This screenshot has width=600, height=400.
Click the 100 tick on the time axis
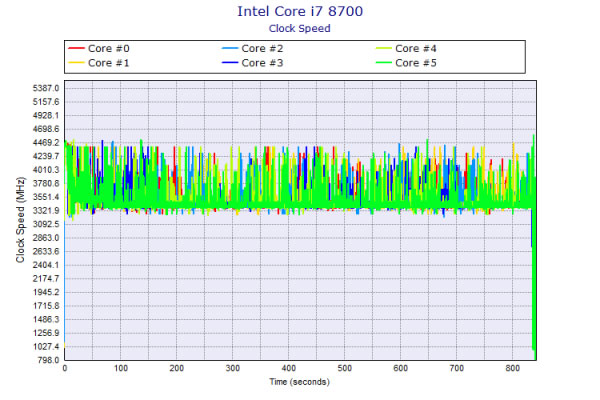pyautogui.click(x=121, y=368)
